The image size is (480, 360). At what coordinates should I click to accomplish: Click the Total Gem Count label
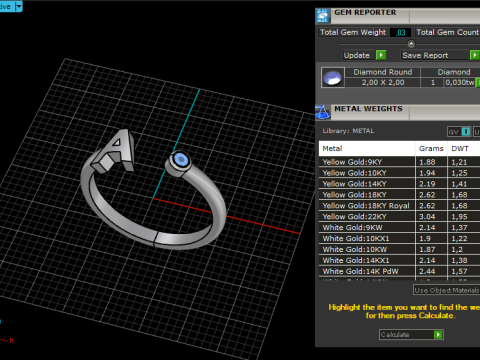pos(447,32)
